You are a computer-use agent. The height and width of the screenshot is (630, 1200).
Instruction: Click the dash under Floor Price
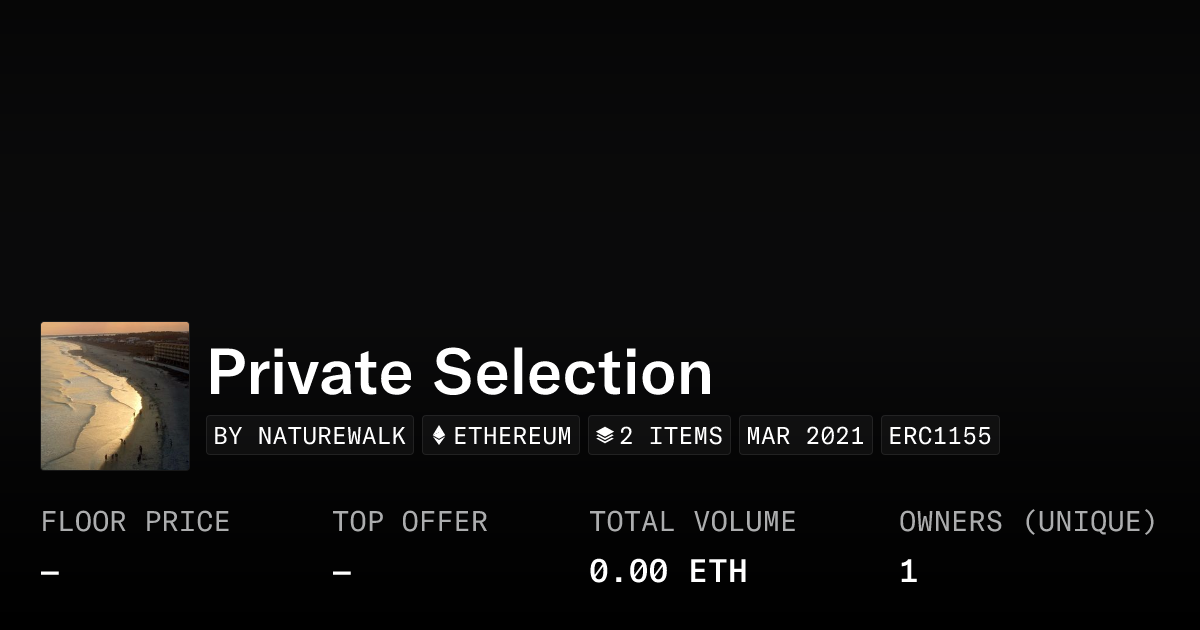click(50, 573)
